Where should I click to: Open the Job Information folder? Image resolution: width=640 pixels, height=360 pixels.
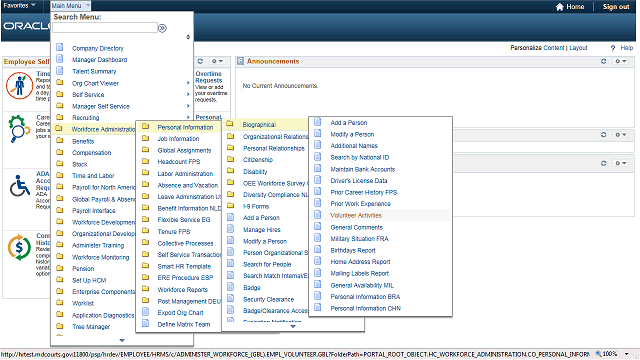pyautogui.click(x=178, y=139)
